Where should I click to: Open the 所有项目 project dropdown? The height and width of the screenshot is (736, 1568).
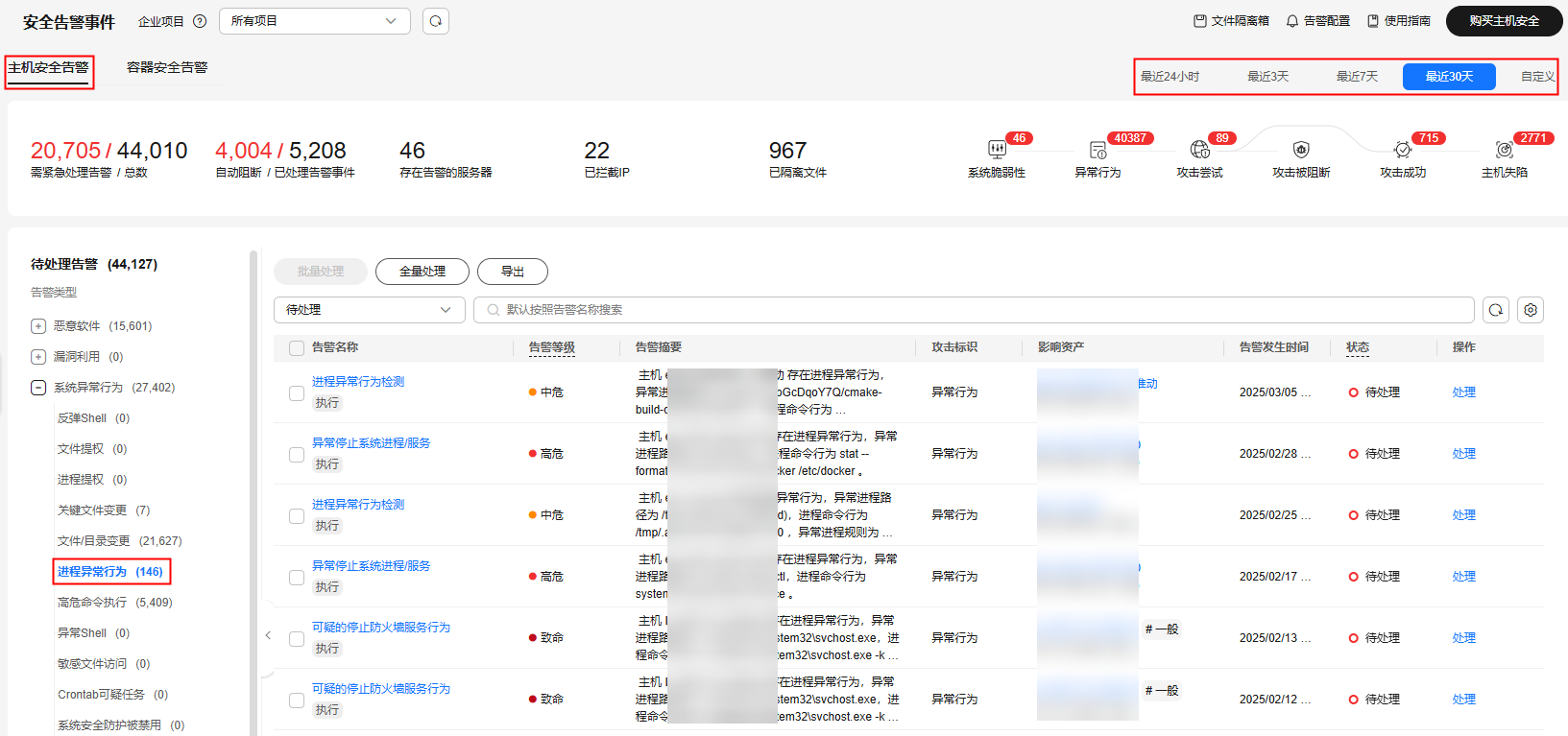click(315, 21)
